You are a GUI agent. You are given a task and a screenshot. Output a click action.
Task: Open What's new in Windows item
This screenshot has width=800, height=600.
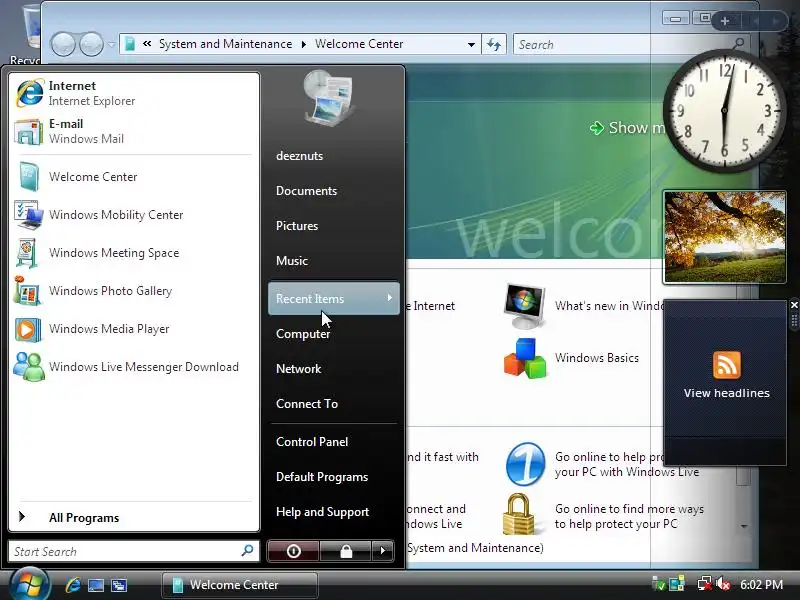[x=582, y=306]
